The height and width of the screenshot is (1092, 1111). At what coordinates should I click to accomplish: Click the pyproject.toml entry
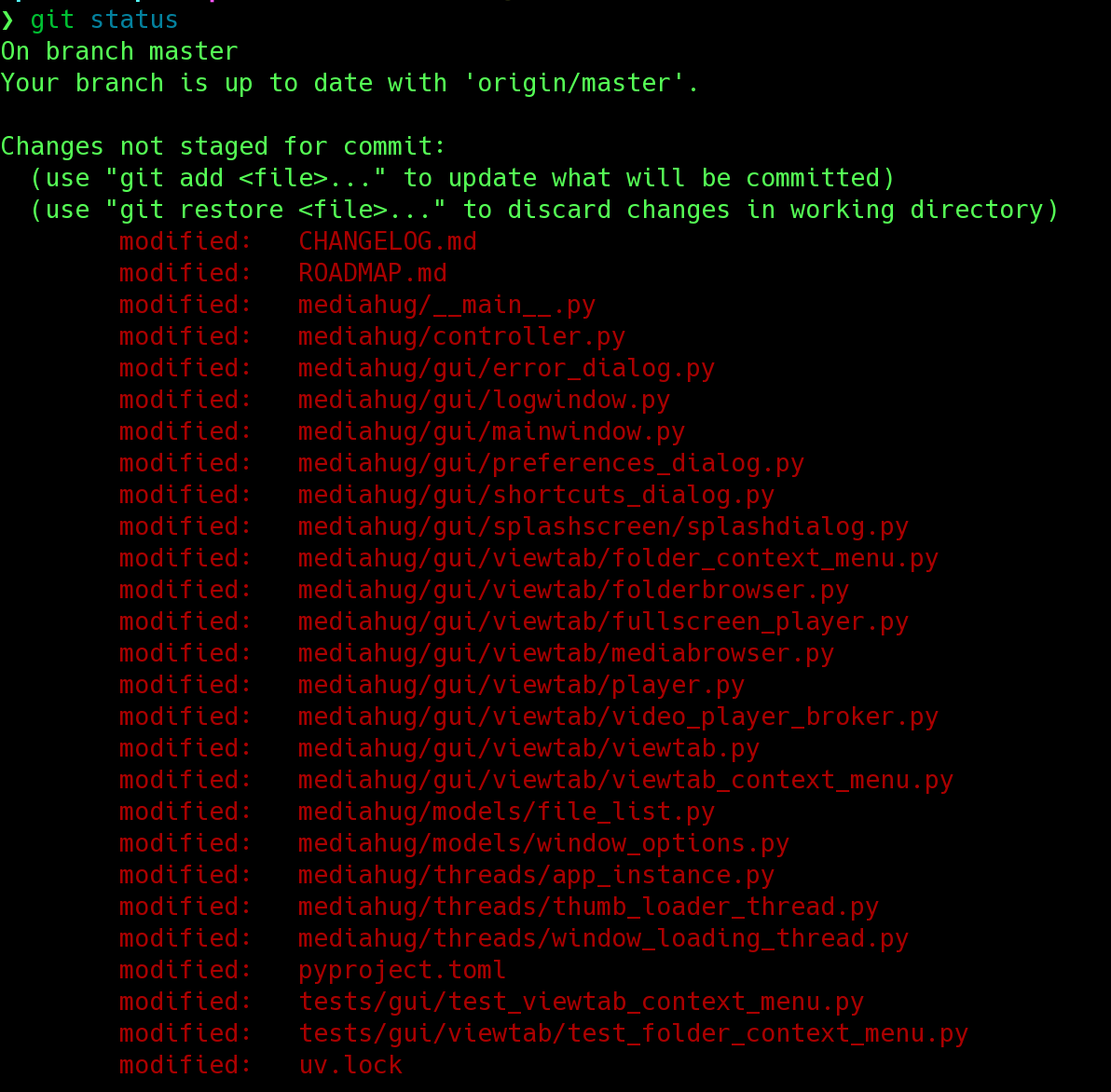(x=403, y=971)
